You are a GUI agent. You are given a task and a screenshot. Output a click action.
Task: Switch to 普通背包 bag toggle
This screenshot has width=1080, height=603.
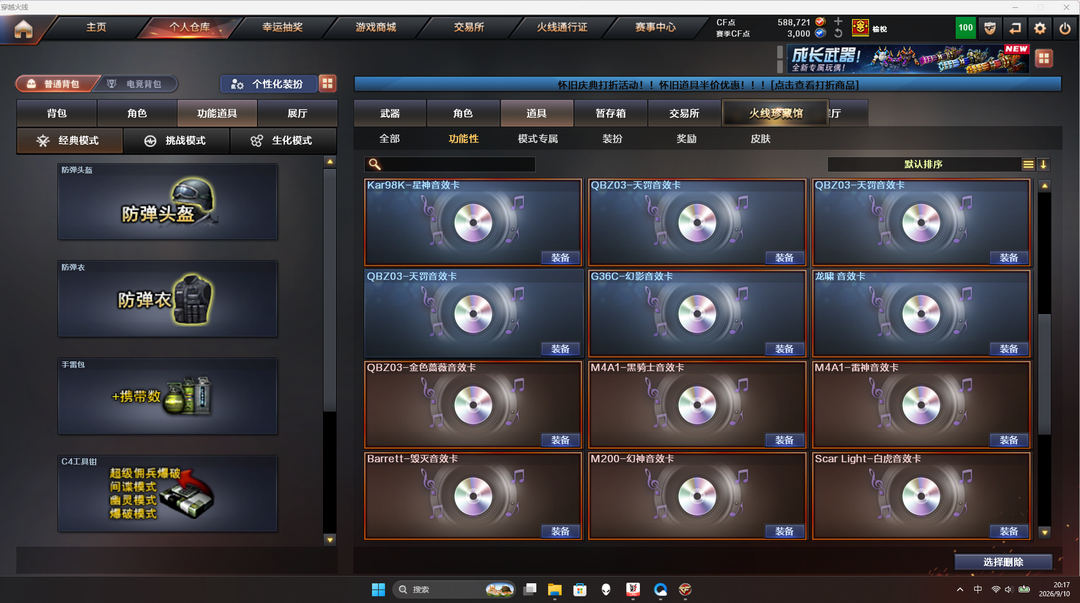click(55, 83)
